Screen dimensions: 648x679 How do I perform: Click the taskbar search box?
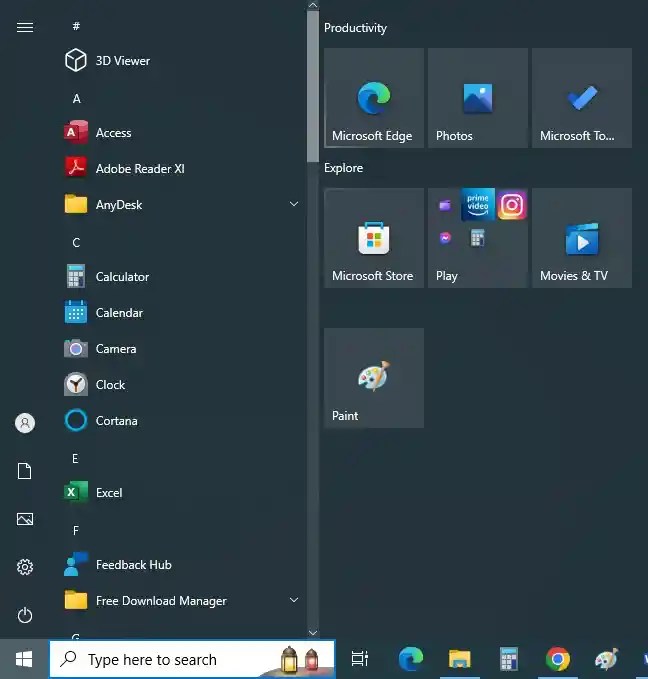point(192,660)
